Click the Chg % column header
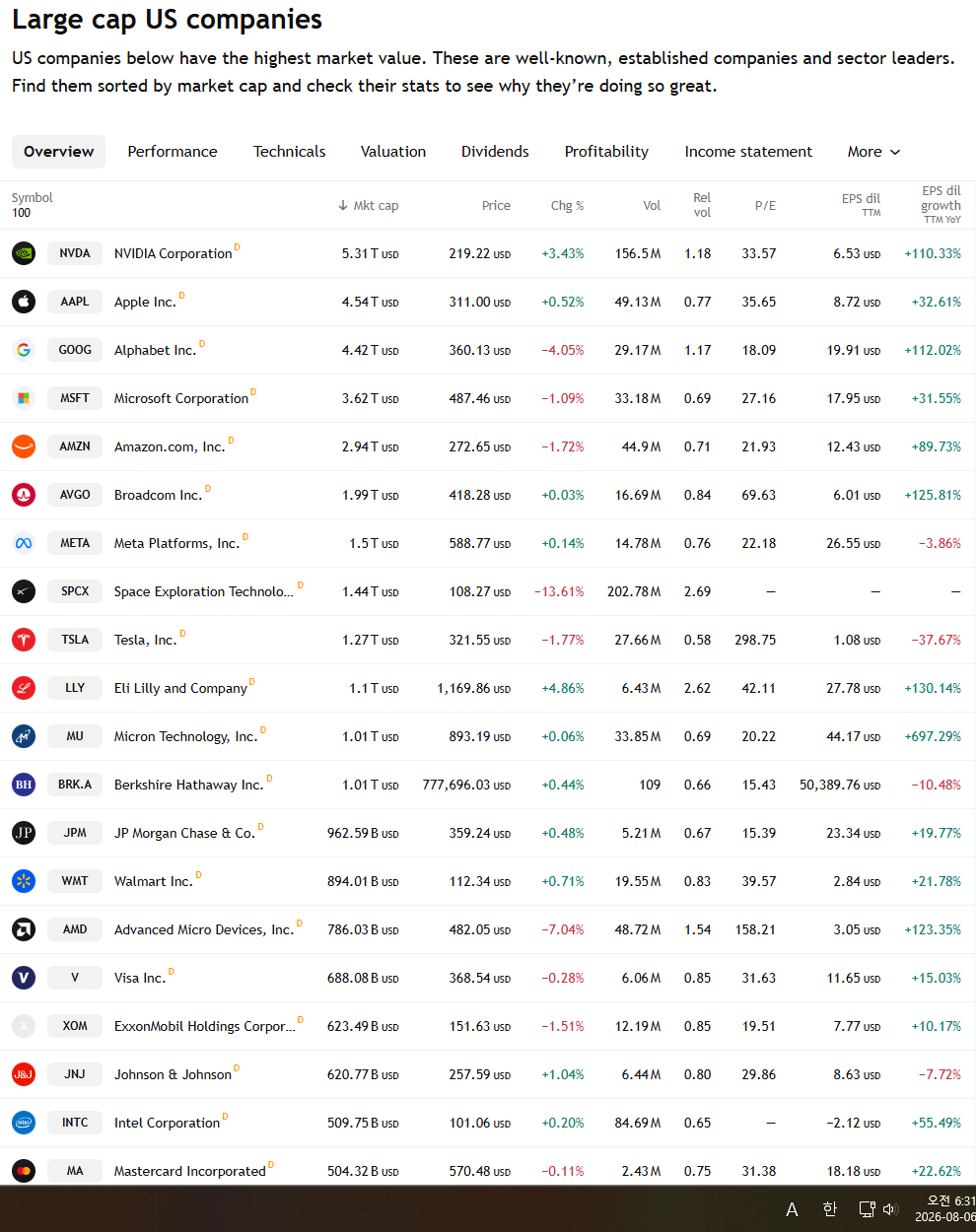The height and width of the screenshot is (1232, 976). (x=567, y=205)
